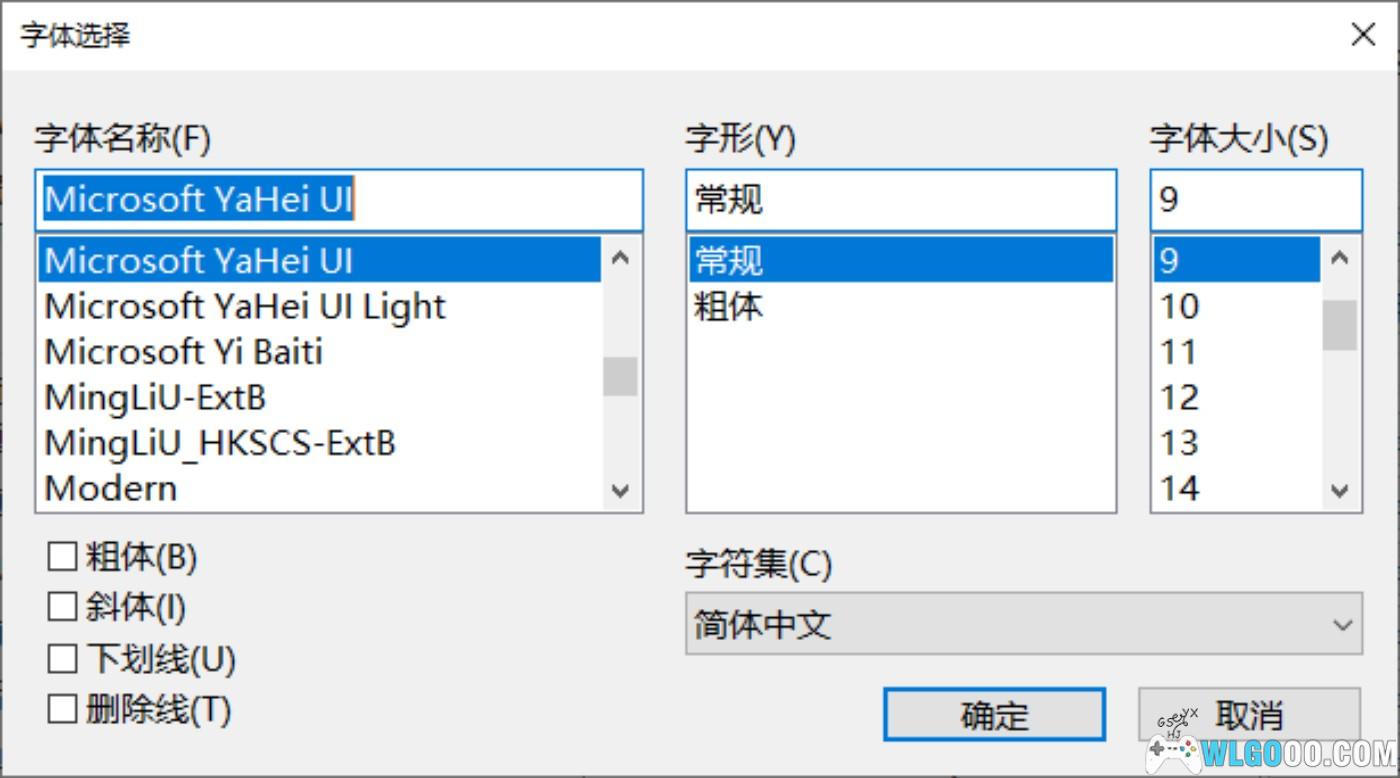
Task: Click the font size list down arrow
Action: pos(1340,490)
